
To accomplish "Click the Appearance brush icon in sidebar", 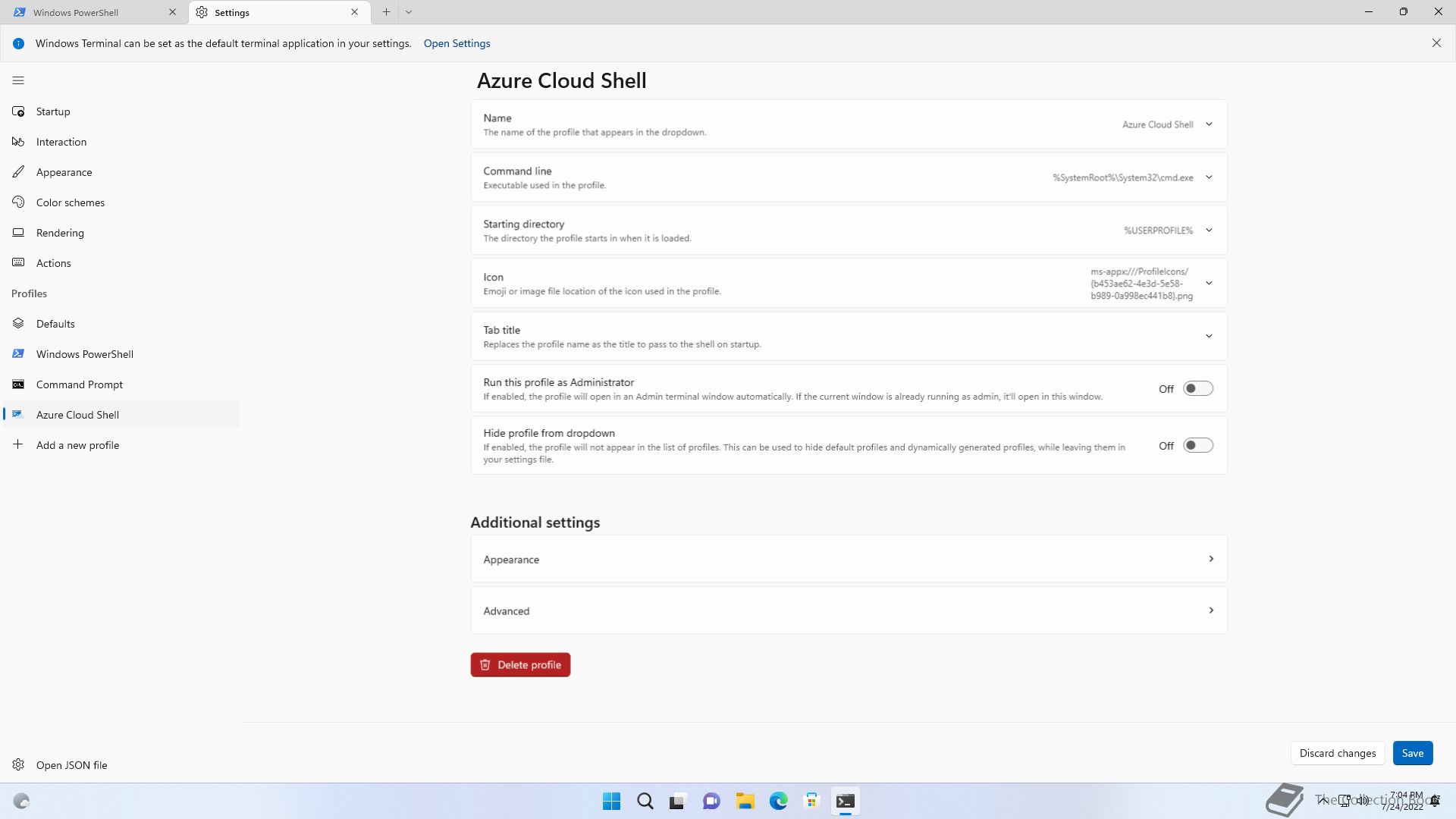I will 18,172.
